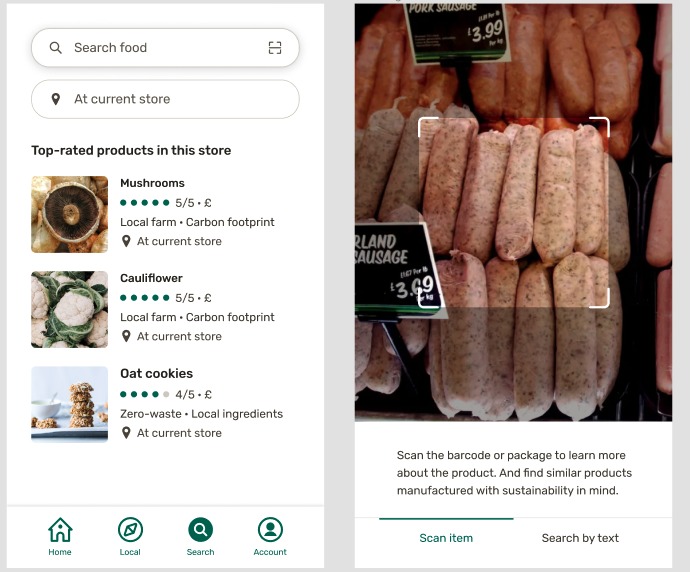Image resolution: width=690 pixels, height=572 pixels.
Task: Open the Oat cookies product image
Action: tap(70, 404)
